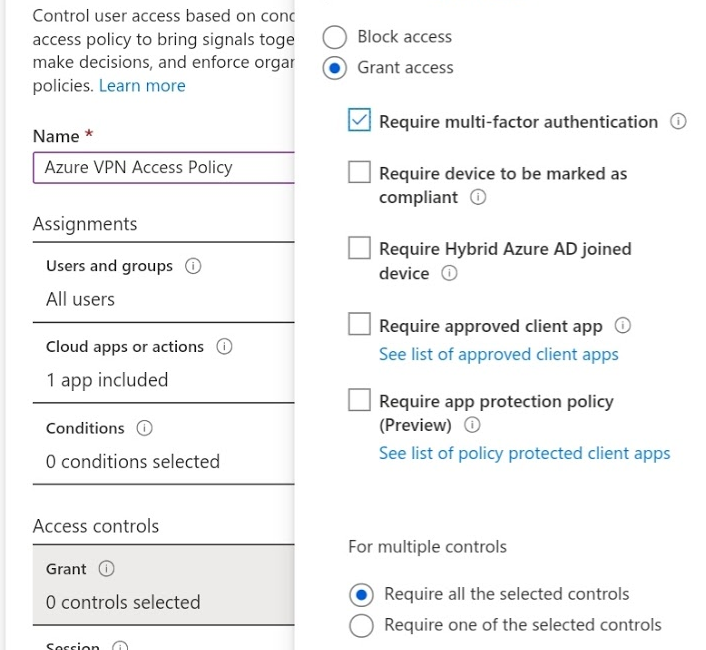Open See list of policy protected client apps

coord(524,454)
